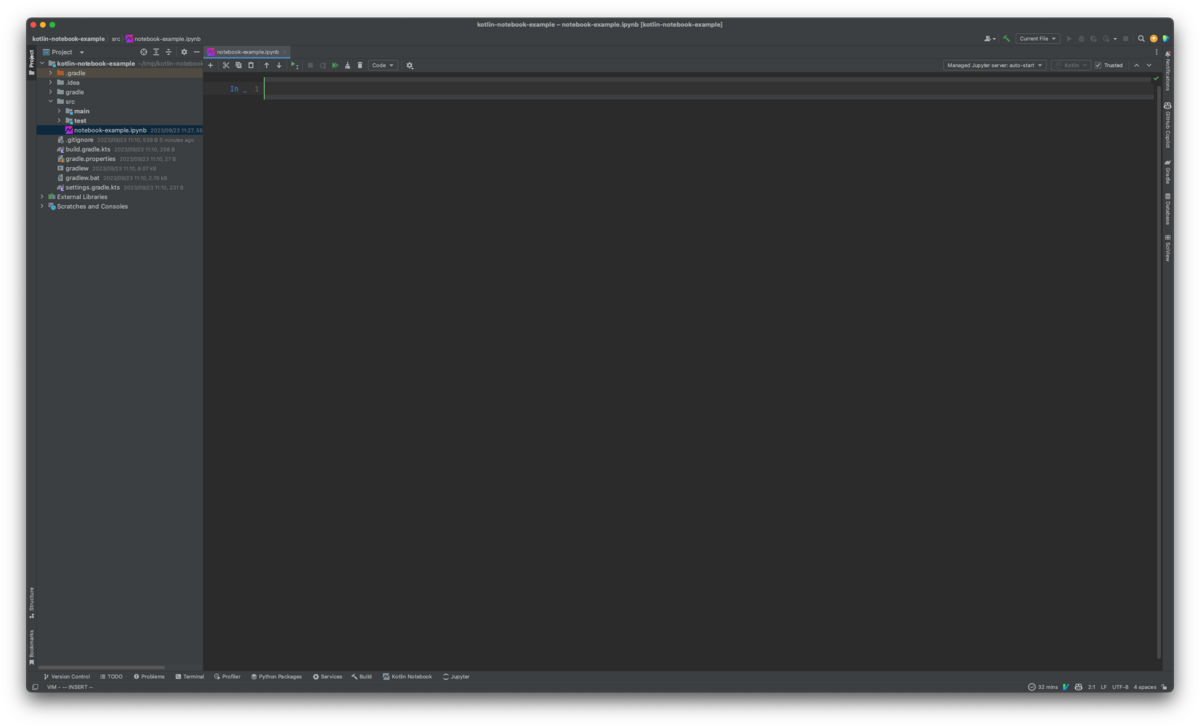The image size is (1200, 727).
Task: Delete the cell with trash icon
Action: pyautogui.click(x=360, y=65)
